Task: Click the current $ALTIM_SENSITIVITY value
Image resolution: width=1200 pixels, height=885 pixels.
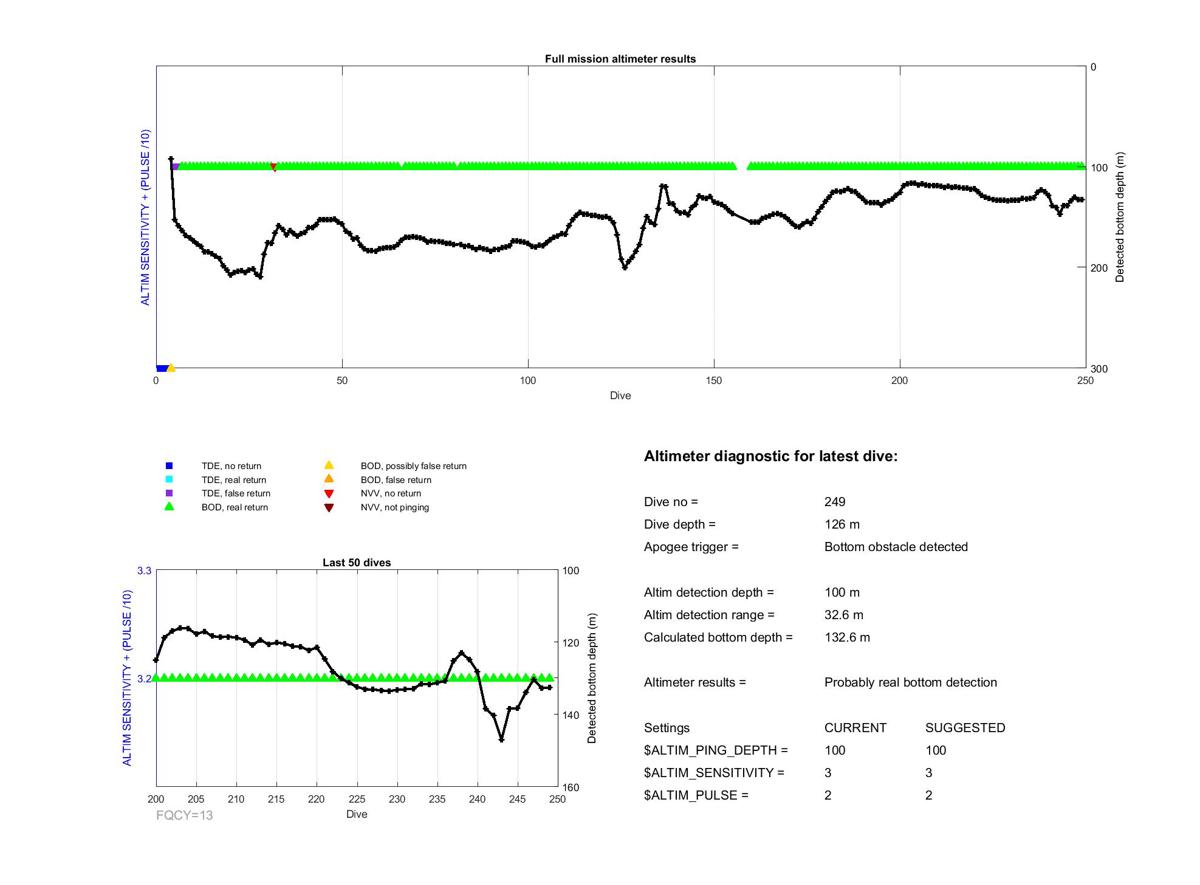Action: 828,773
